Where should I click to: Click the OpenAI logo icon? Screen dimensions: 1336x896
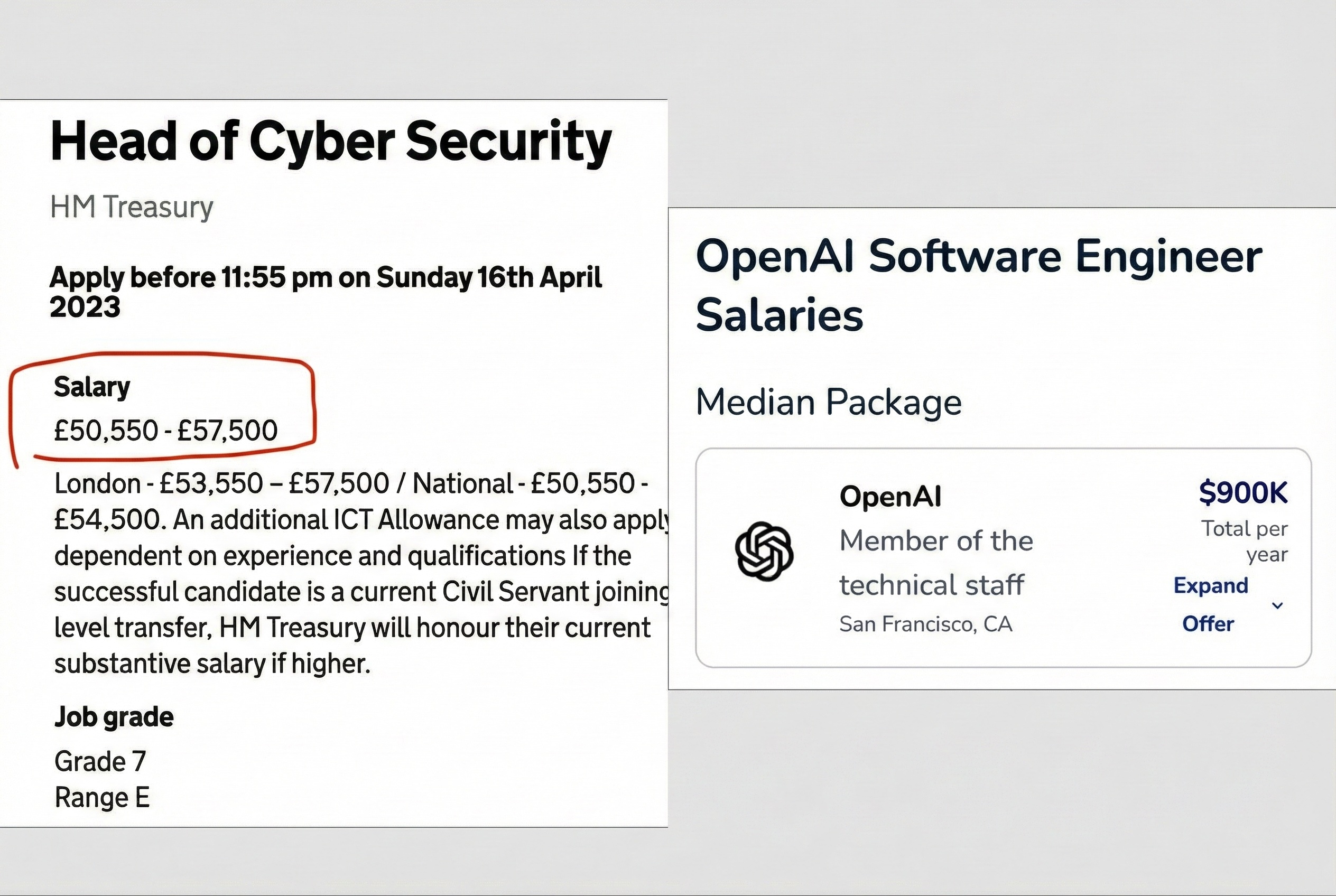(x=764, y=551)
